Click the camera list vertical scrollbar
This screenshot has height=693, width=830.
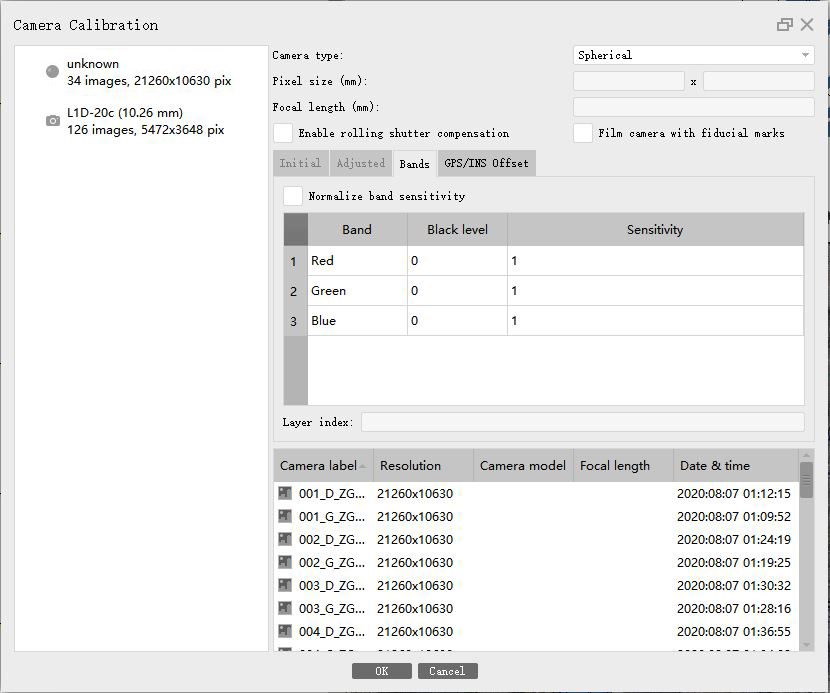(806, 480)
